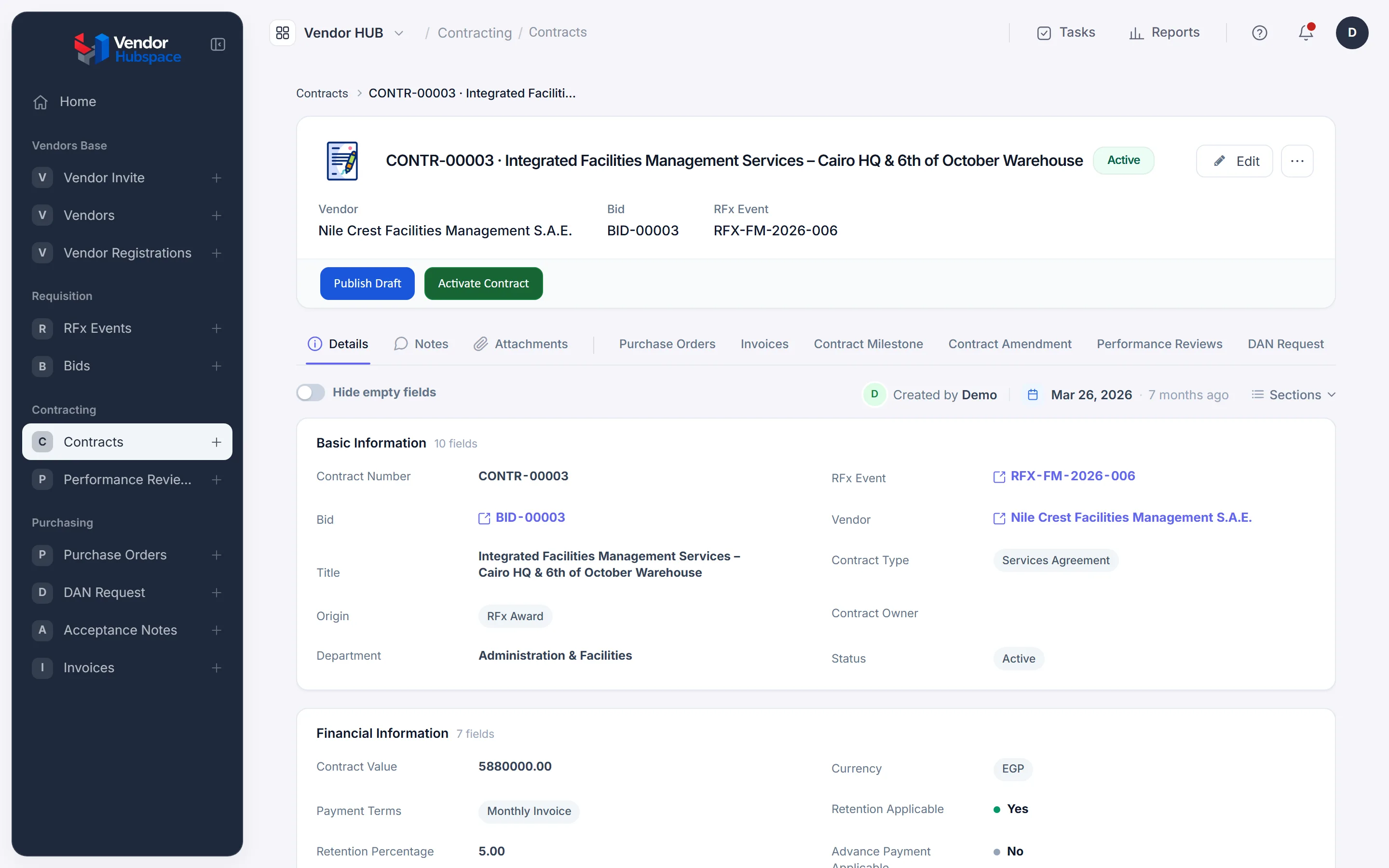
Task: Add new Acceptance Notes plus icon
Action: pos(217,630)
